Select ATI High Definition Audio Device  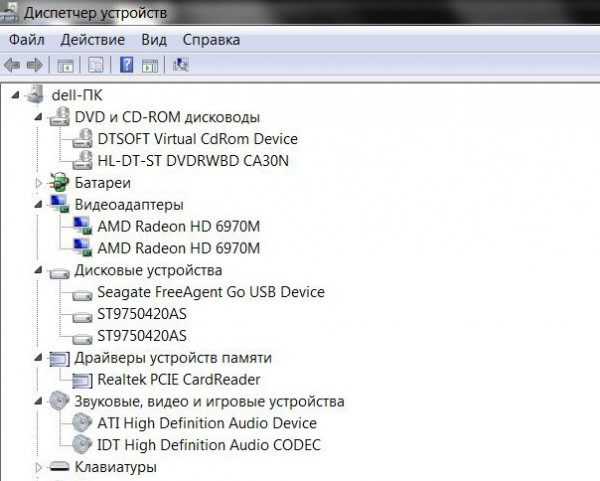click(207, 424)
